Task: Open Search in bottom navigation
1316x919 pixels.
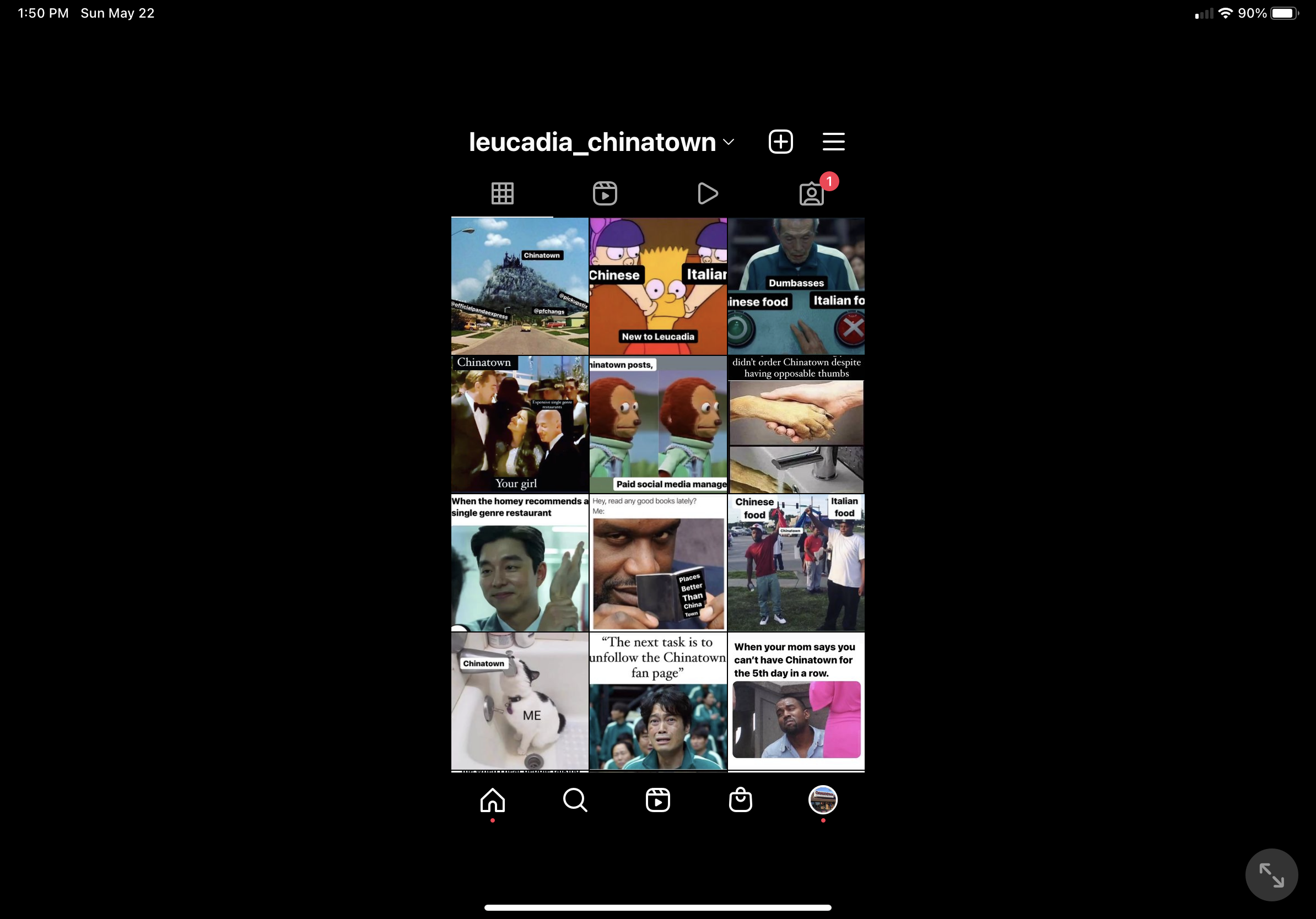Action: pyautogui.click(x=575, y=800)
